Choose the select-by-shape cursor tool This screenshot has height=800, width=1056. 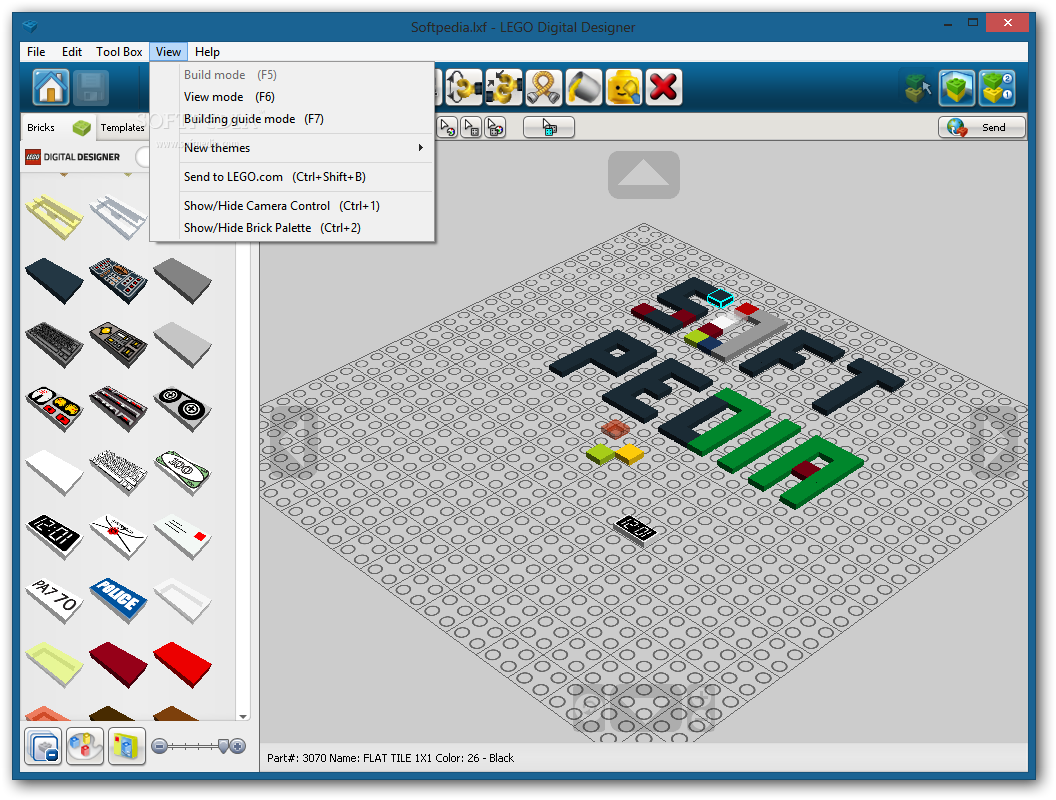471,127
